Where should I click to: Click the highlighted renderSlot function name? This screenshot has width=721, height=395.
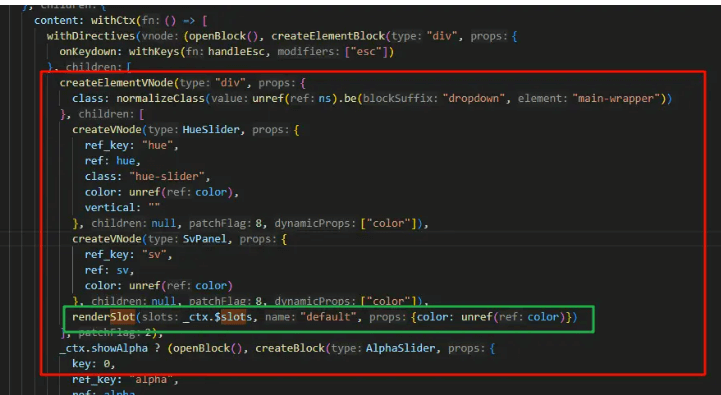(103, 317)
